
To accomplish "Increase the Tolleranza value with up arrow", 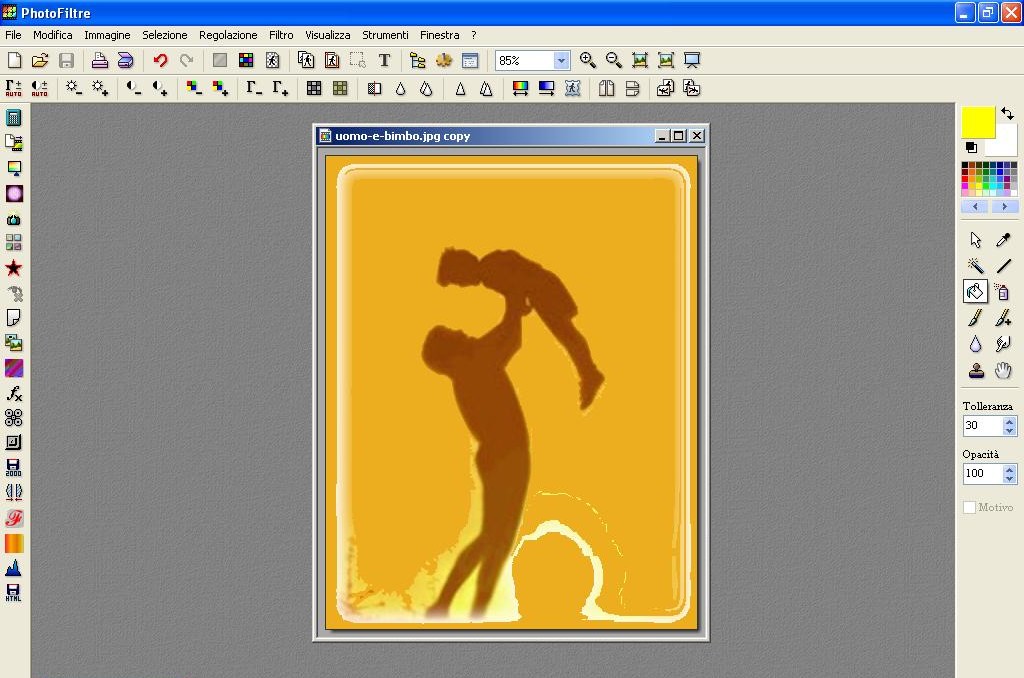I will pyautogui.click(x=1009, y=421).
